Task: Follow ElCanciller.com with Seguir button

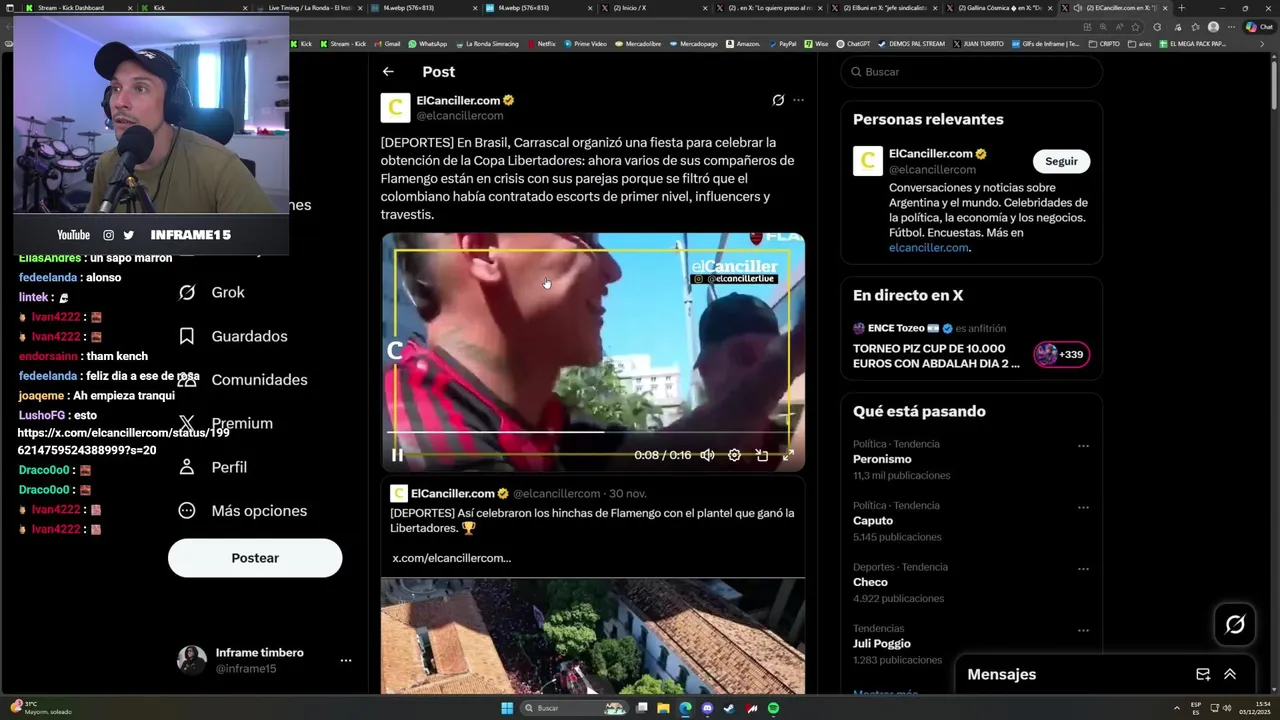Action: coord(1061,161)
